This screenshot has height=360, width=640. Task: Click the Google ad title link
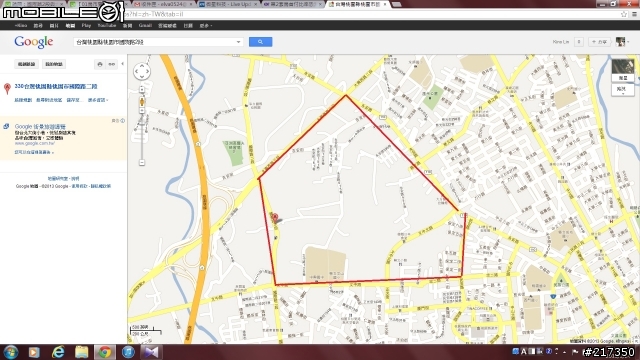tap(40, 127)
